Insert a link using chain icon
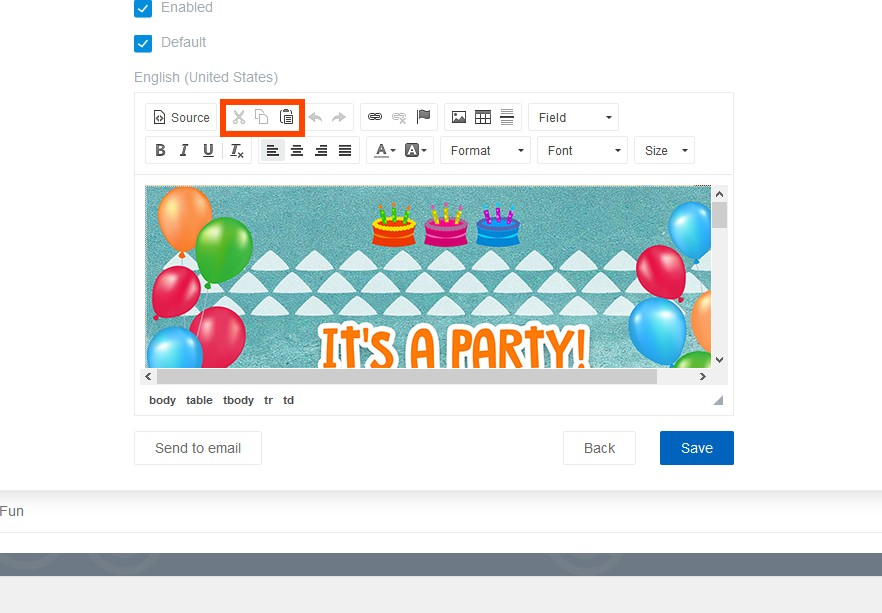The image size is (882, 613). [x=375, y=117]
